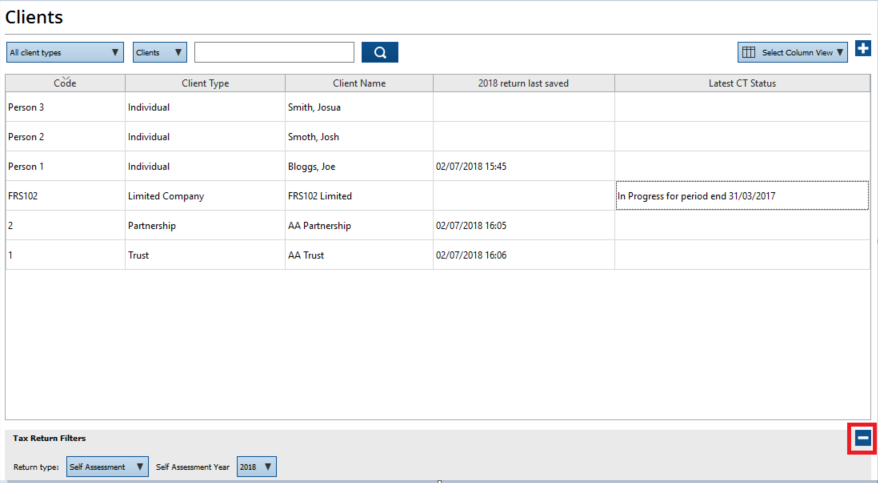Sort by the Code column header
This screenshot has width=878, height=483.
pyautogui.click(x=65, y=83)
